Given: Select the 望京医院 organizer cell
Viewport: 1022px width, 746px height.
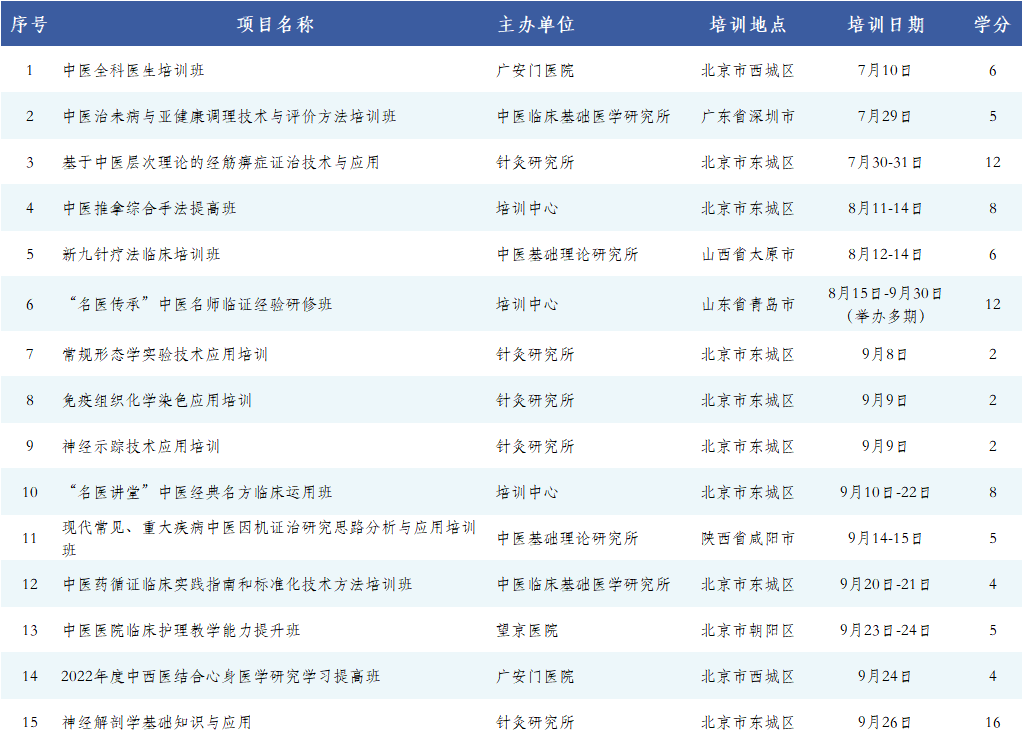Looking at the screenshot, I should [x=528, y=631].
